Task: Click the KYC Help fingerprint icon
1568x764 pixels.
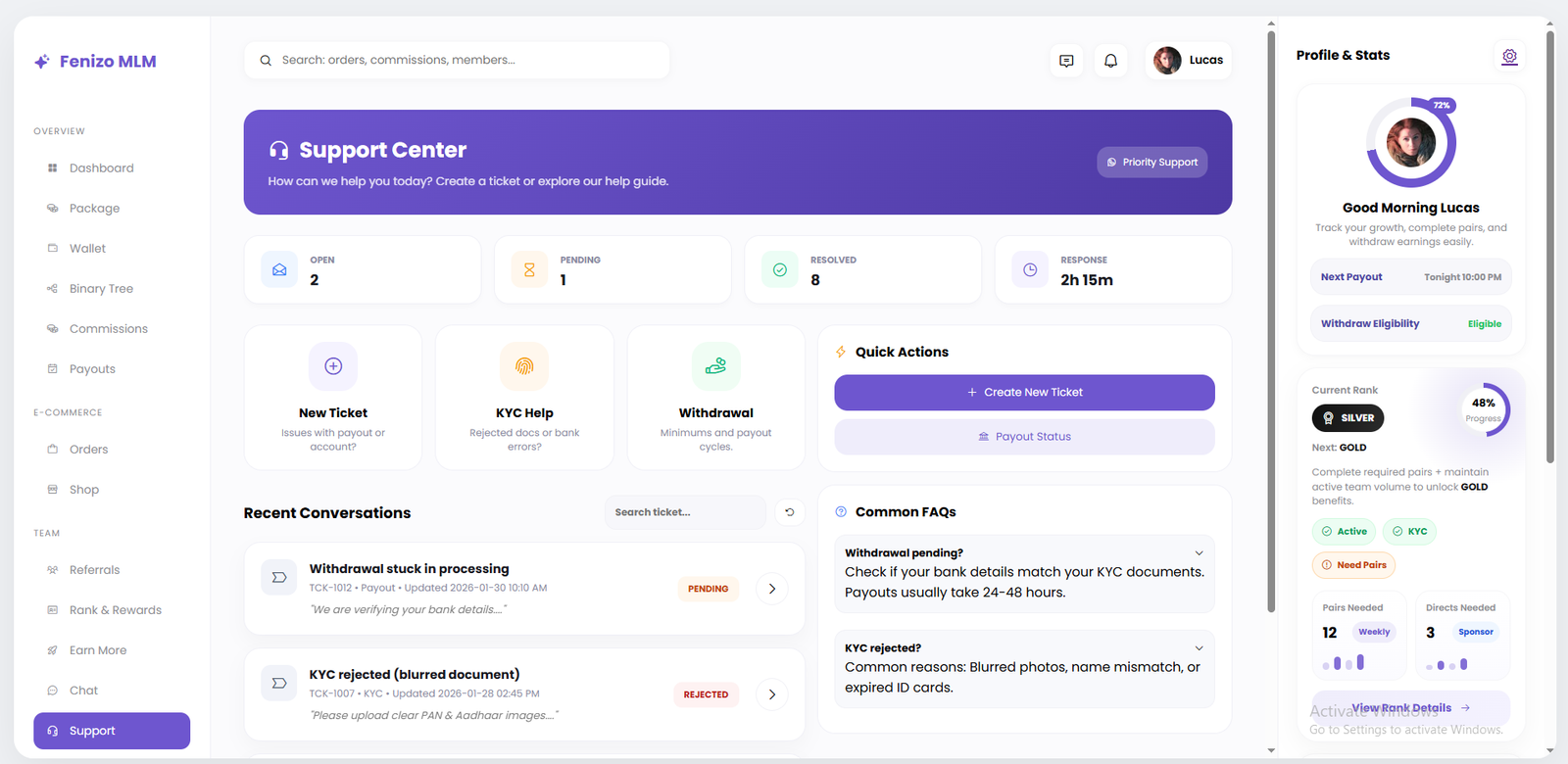Action: [x=524, y=366]
